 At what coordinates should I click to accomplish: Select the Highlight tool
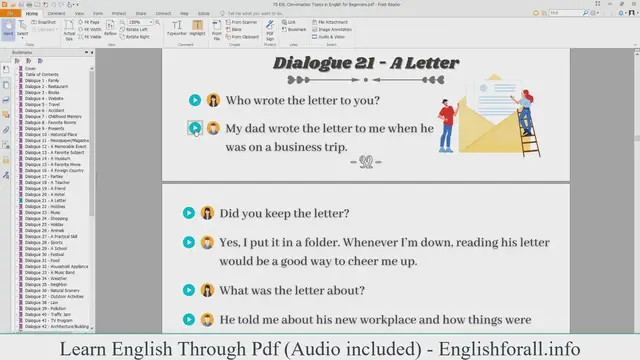point(198,28)
